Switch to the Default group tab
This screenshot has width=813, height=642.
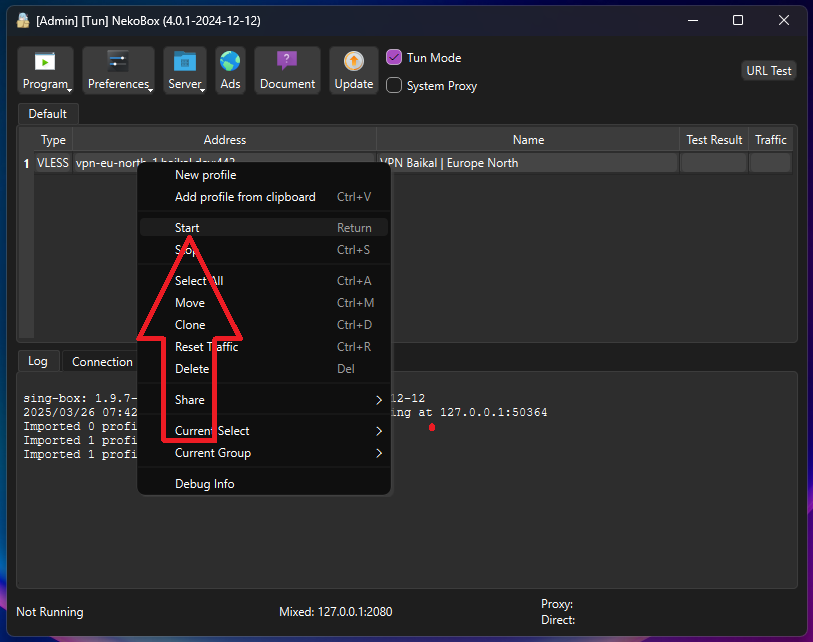tap(48, 114)
